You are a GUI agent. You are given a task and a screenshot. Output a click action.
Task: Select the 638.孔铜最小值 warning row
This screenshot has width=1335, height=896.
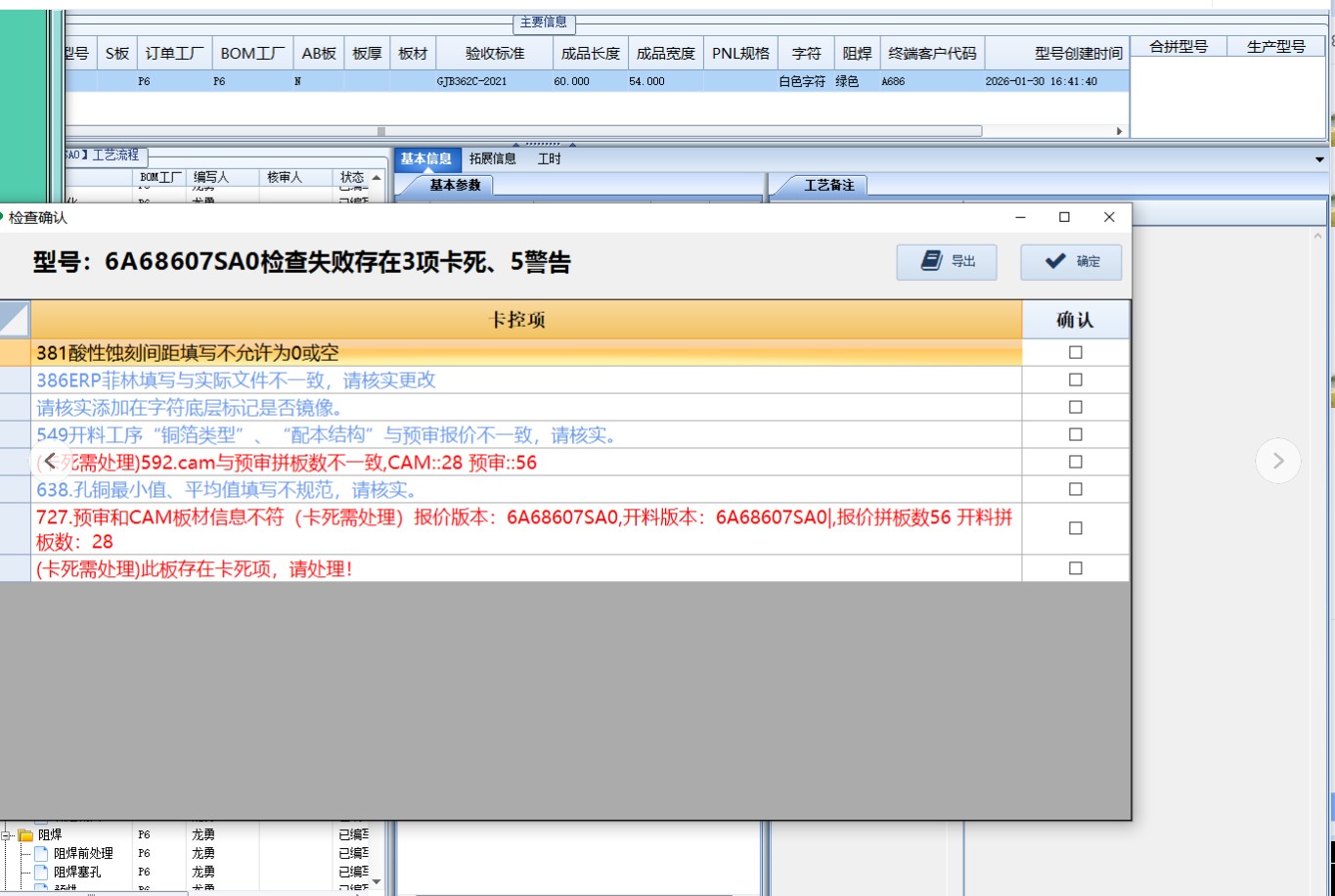click(x=526, y=489)
